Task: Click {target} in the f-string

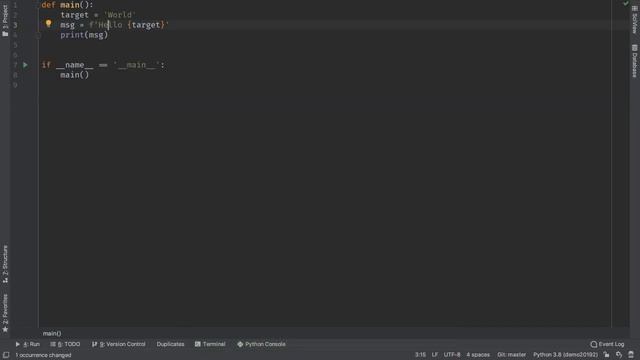Action: pos(146,25)
